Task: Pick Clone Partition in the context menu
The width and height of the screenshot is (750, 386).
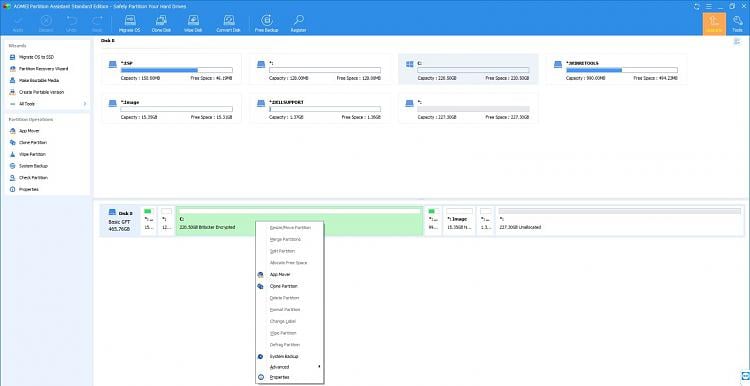Action: (x=290, y=286)
